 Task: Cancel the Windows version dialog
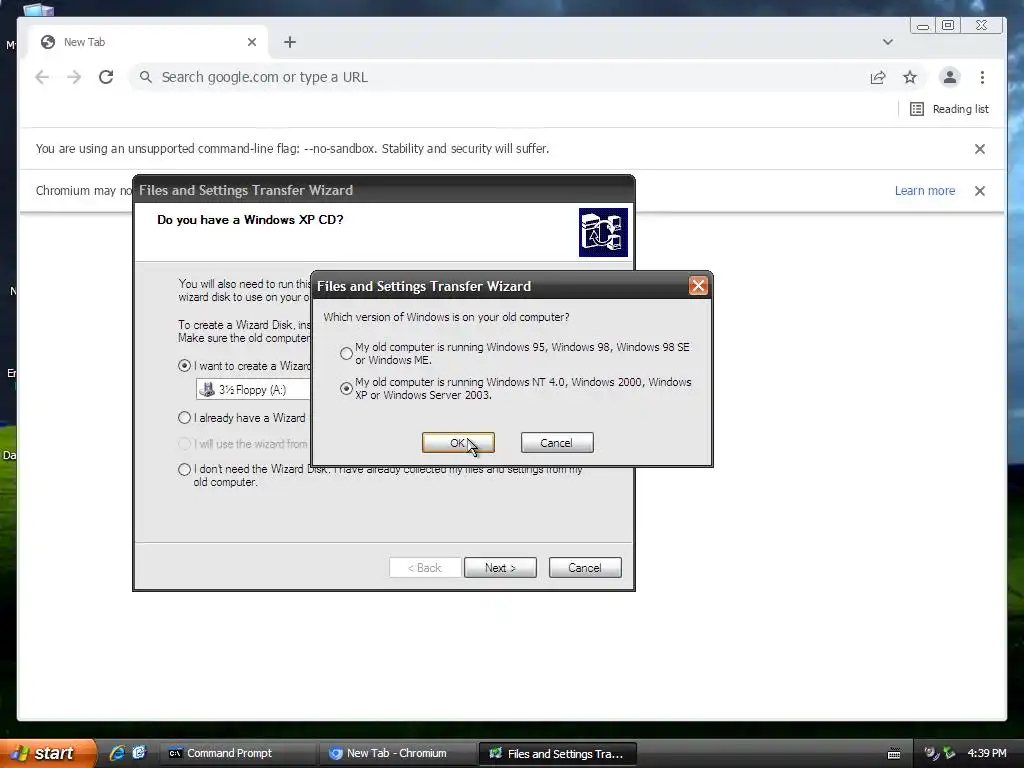tap(557, 443)
